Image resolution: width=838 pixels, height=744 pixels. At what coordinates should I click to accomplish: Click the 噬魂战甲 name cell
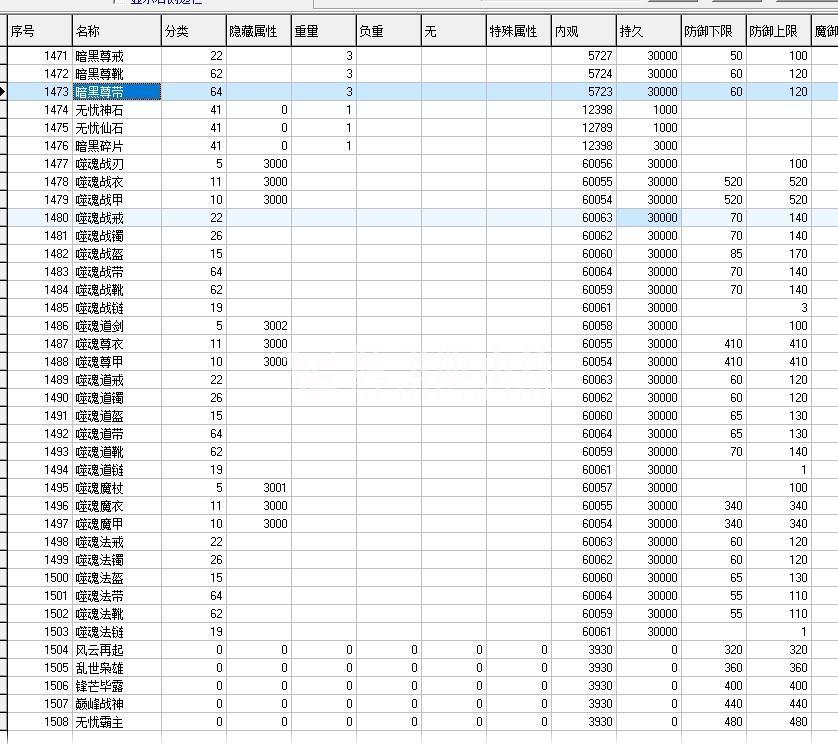(x=117, y=200)
